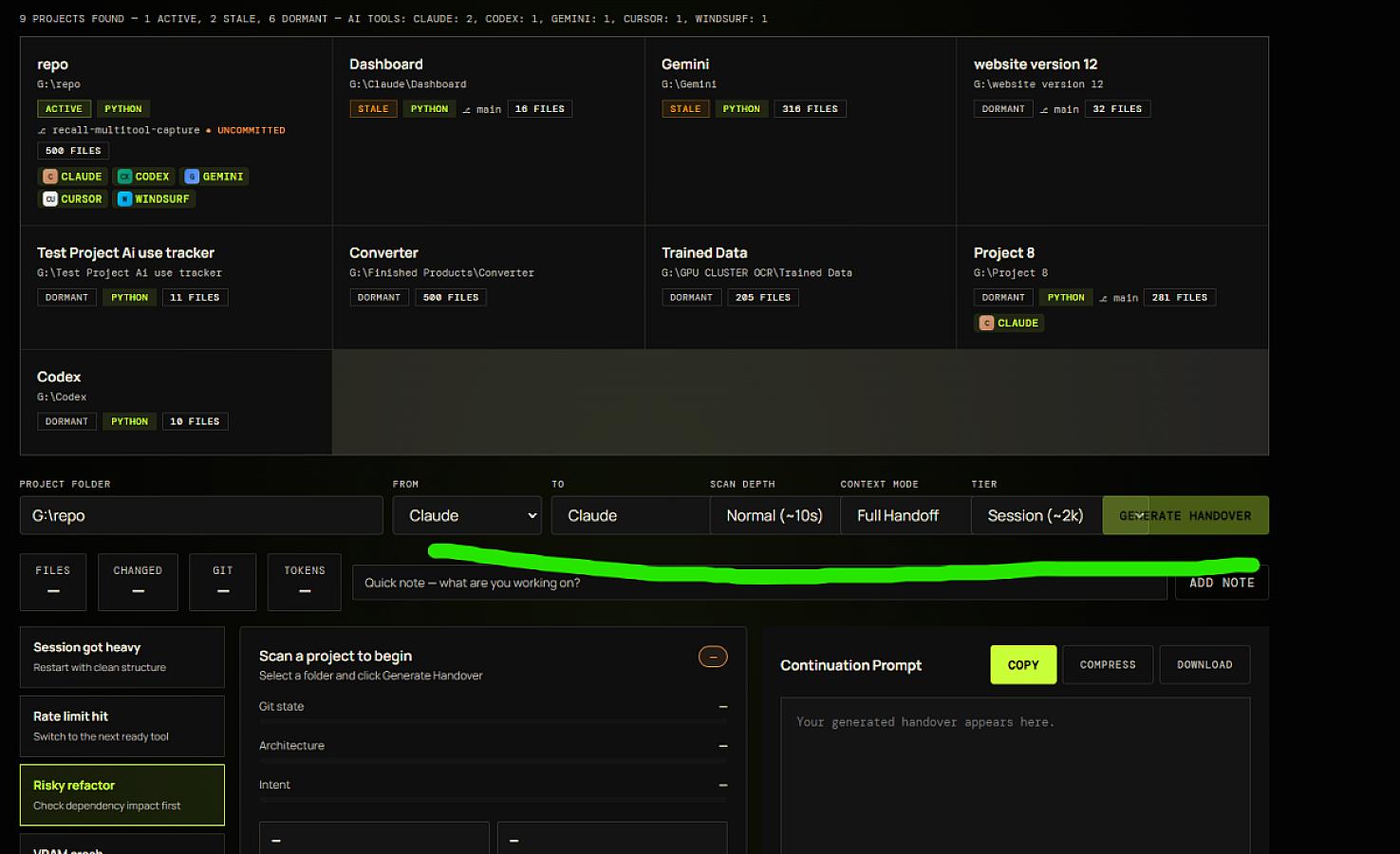1400x854 pixels.
Task: Click the Codex tool badge in repo card
Action: 144,176
